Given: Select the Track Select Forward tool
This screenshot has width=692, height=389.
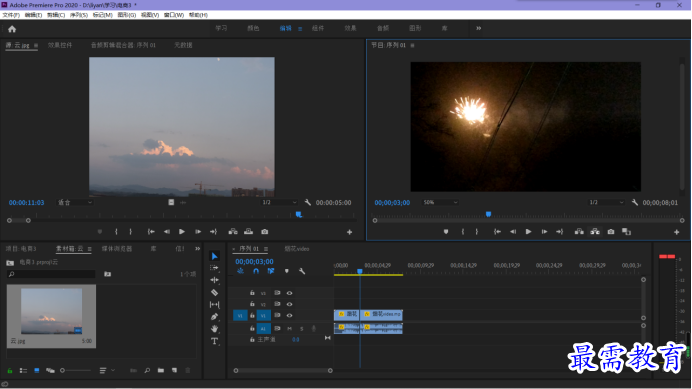Looking at the screenshot, I should [214, 268].
